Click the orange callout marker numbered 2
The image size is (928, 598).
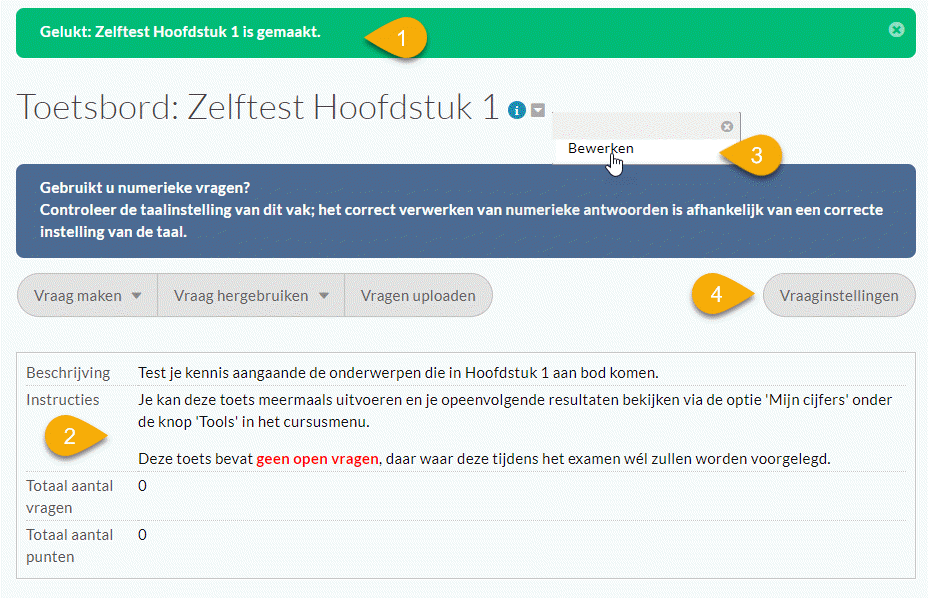coord(69,436)
